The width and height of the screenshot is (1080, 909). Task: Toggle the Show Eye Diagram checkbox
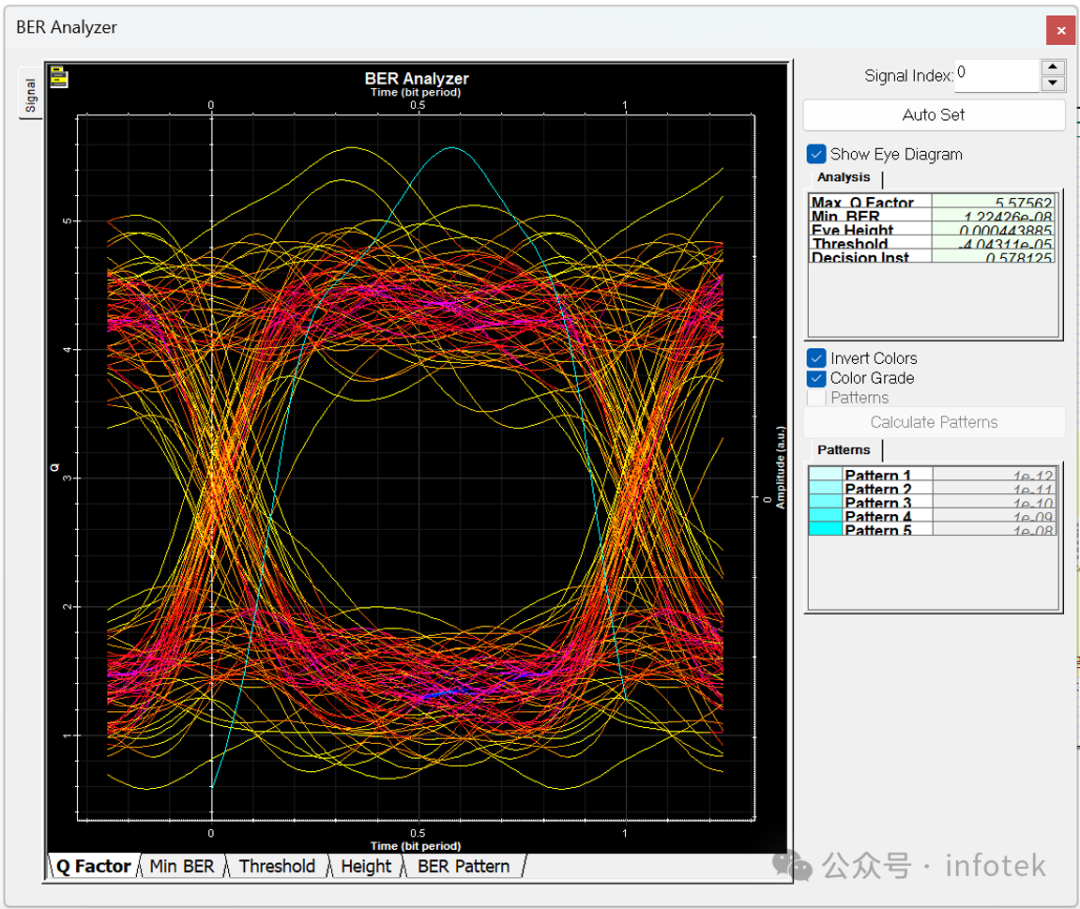click(816, 154)
